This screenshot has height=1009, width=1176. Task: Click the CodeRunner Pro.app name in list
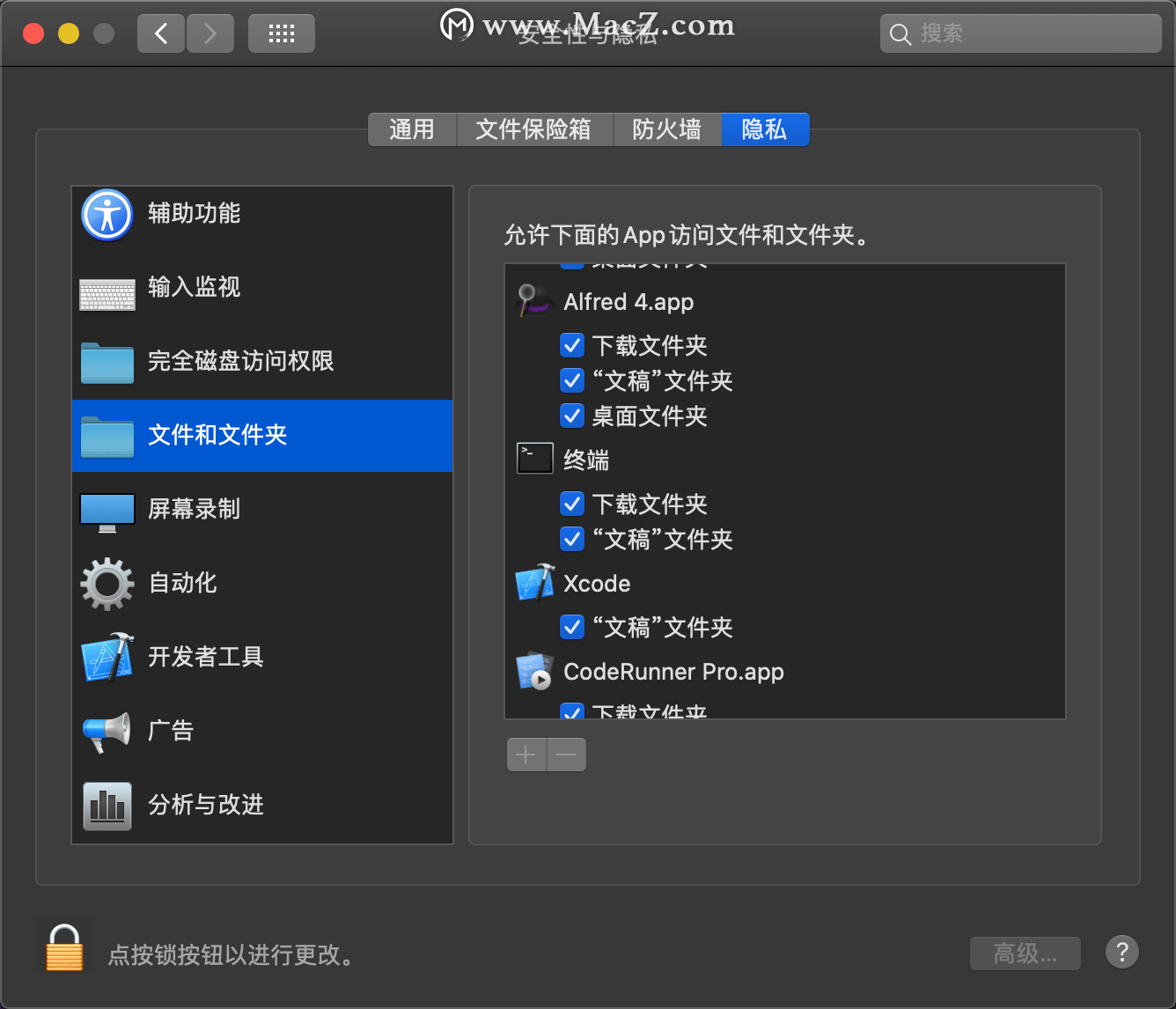point(673,672)
